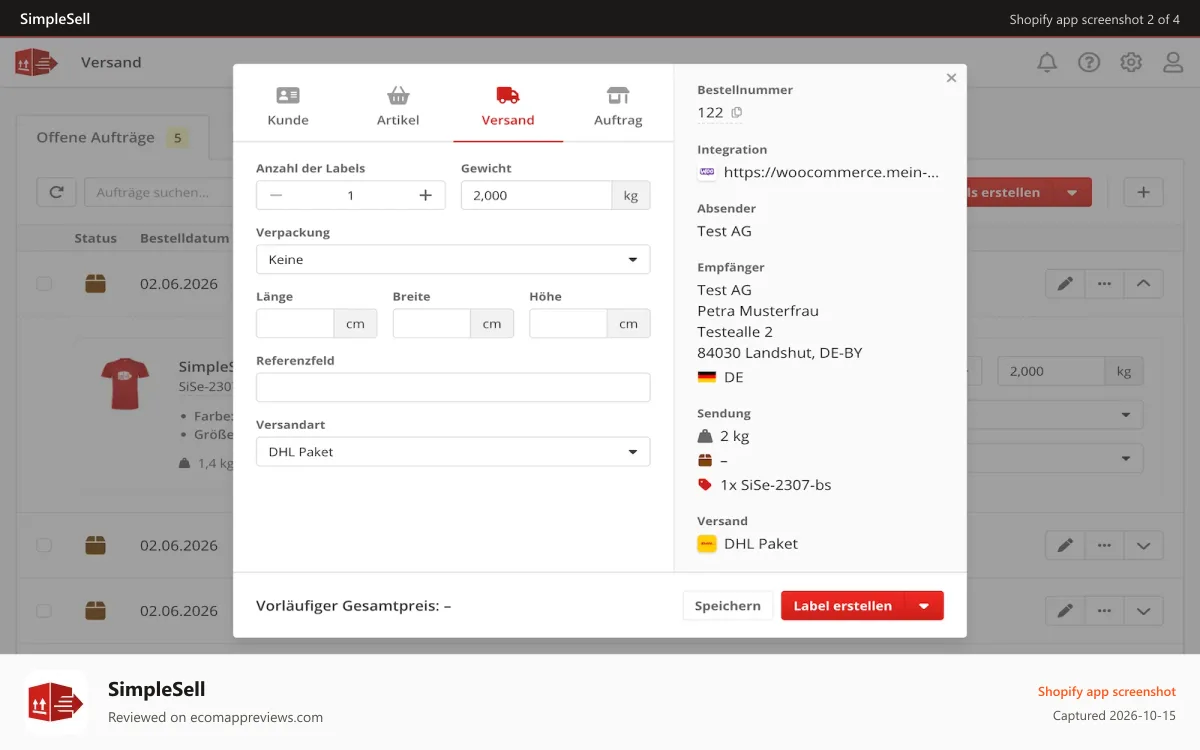
Task: Click the Gewicht input field in dialog
Action: (x=536, y=195)
